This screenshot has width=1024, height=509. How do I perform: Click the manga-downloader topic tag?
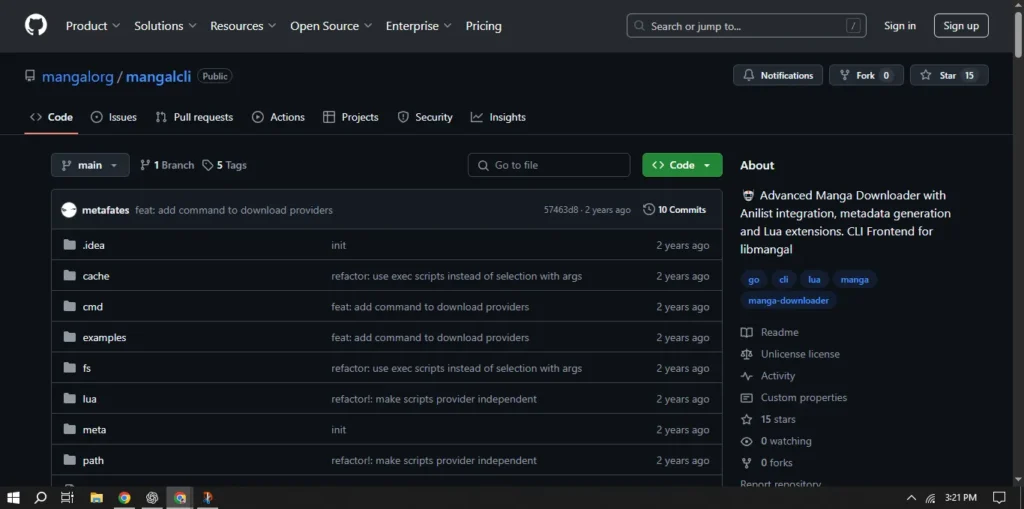[789, 300]
